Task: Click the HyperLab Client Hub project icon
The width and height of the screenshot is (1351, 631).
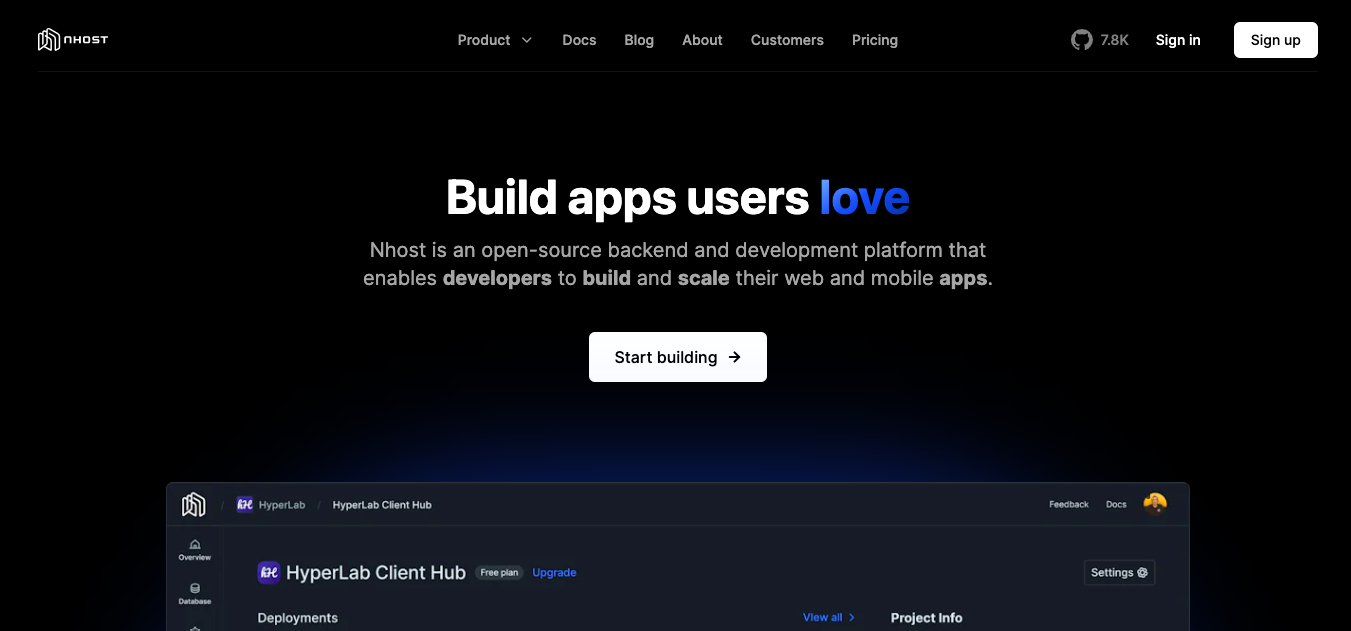Action: click(x=268, y=572)
